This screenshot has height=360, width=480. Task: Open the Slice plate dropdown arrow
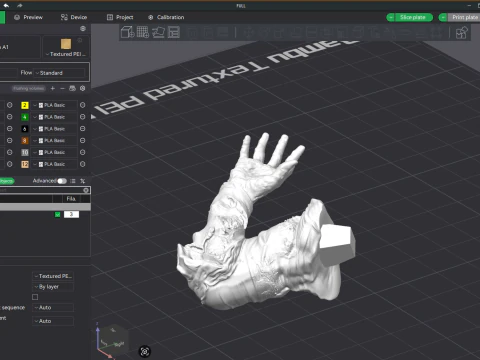coord(391,17)
